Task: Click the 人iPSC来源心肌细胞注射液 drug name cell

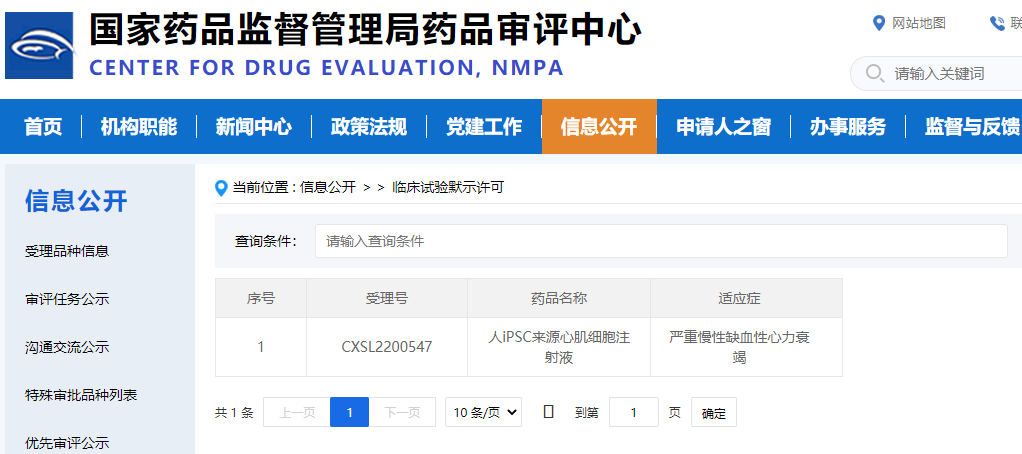Action: [x=559, y=347]
